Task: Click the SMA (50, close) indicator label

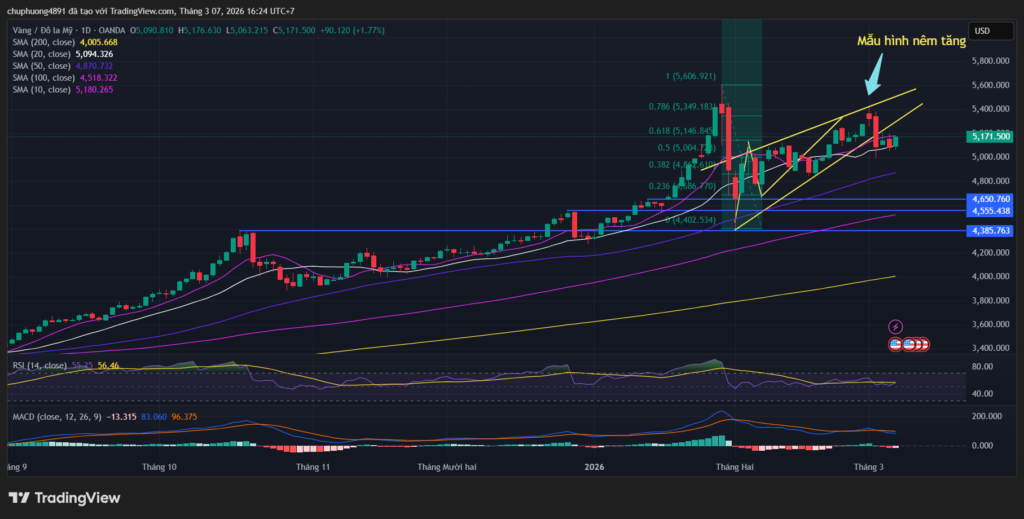Action: (x=46, y=66)
